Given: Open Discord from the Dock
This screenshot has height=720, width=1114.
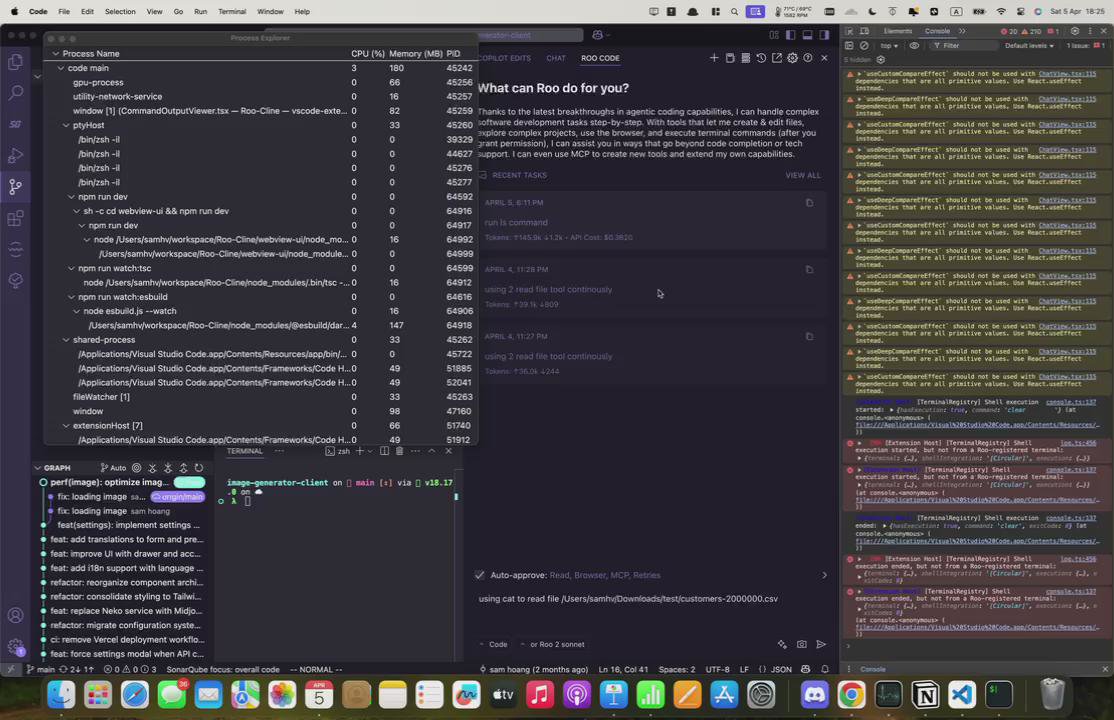Looking at the screenshot, I should [x=814, y=694].
